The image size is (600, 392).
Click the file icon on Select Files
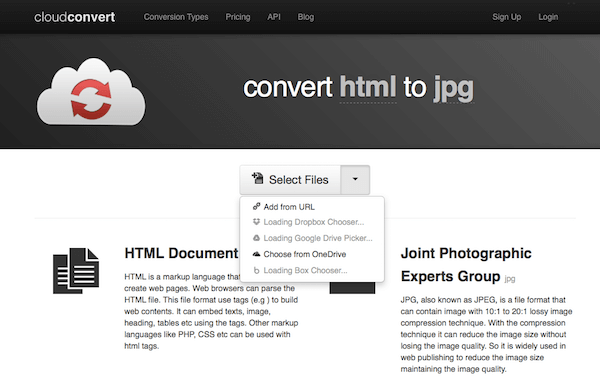(258, 178)
